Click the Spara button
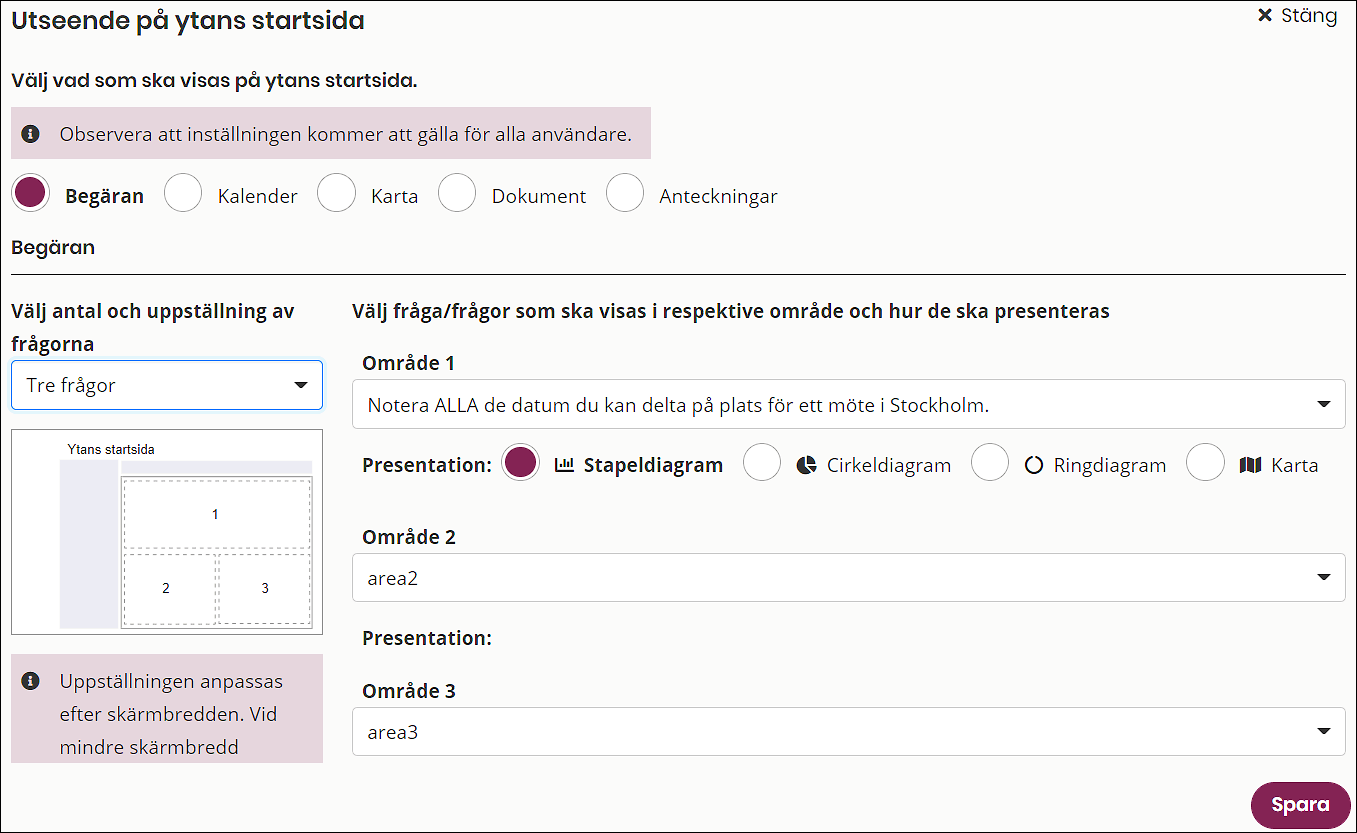The height and width of the screenshot is (833, 1357). (1300, 805)
